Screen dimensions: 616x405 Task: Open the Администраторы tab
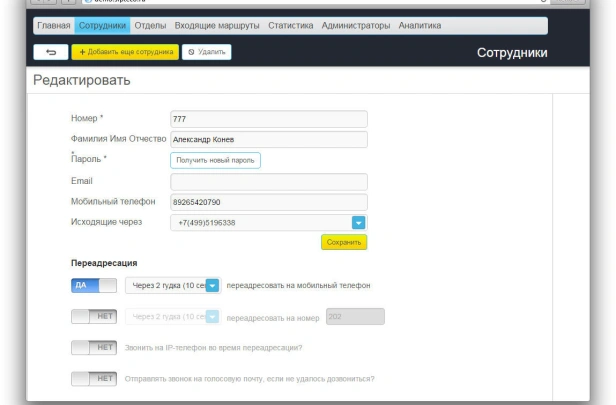coord(356,26)
